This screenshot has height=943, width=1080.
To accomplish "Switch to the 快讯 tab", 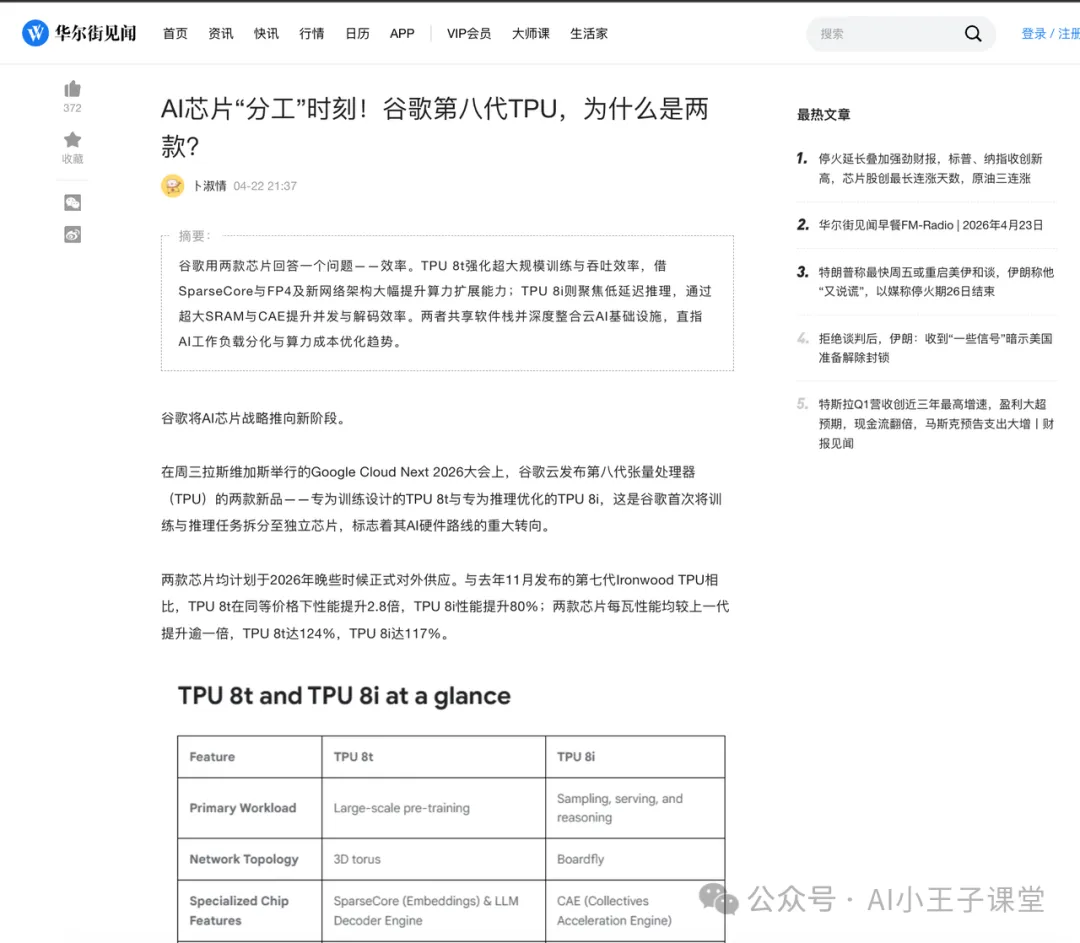I will coord(266,33).
